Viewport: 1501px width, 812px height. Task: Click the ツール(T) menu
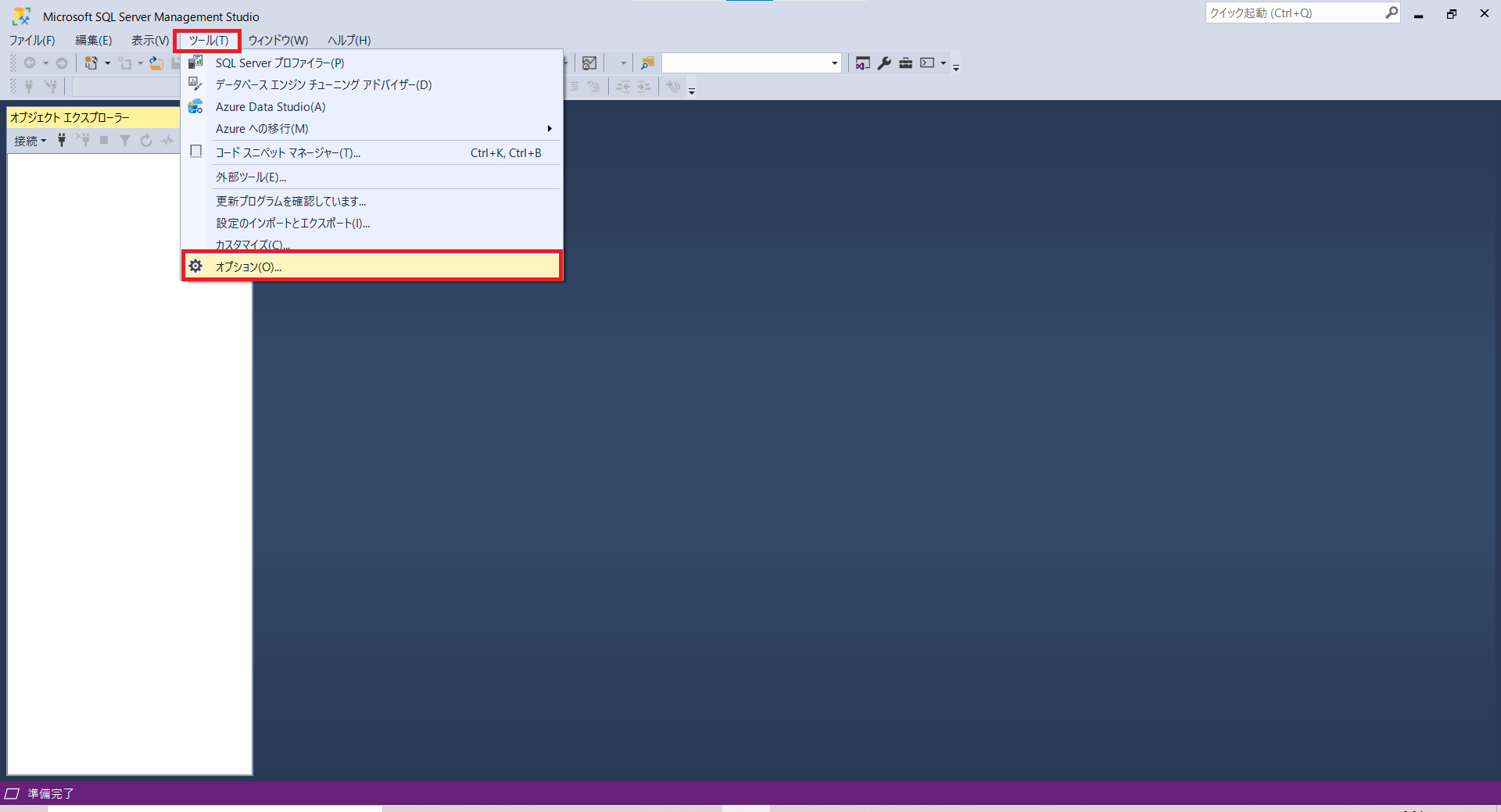pyautogui.click(x=208, y=41)
